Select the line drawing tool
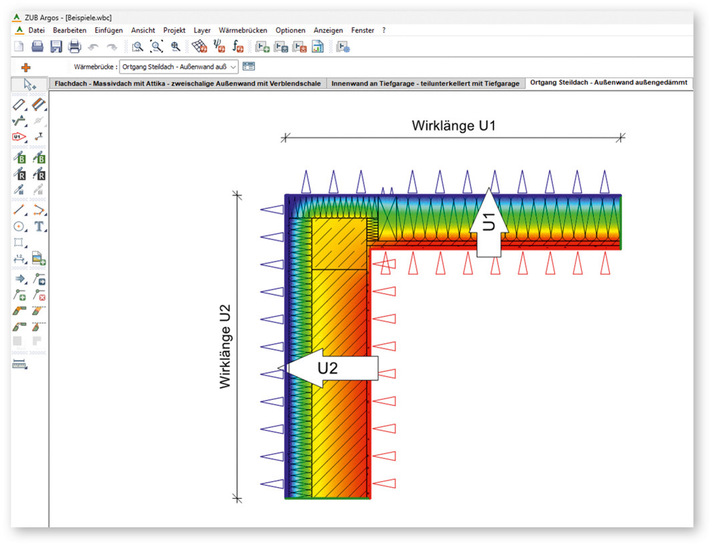 (x=20, y=211)
